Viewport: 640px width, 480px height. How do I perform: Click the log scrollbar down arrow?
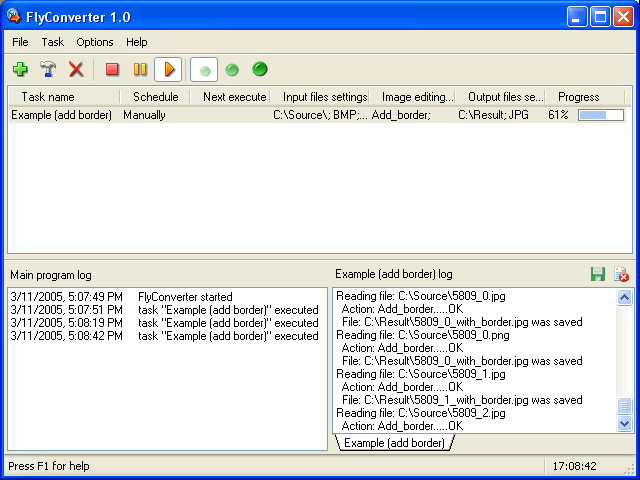[624, 423]
